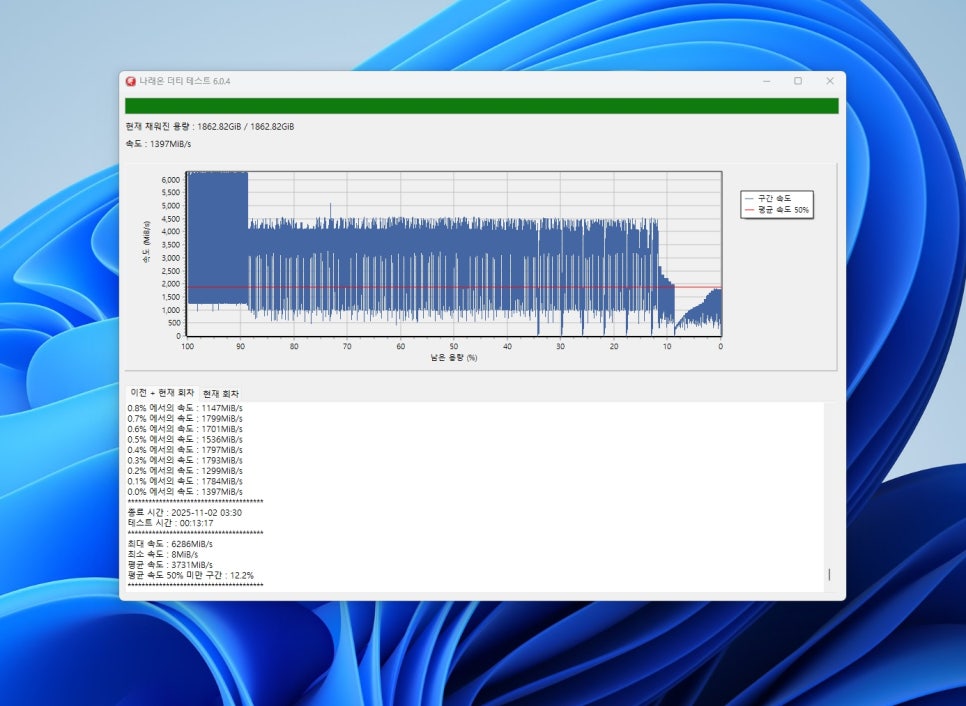The height and width of the screenshot is (706, 966).
Task: Open the 현재 회차 tab
Action: point(221,393)
